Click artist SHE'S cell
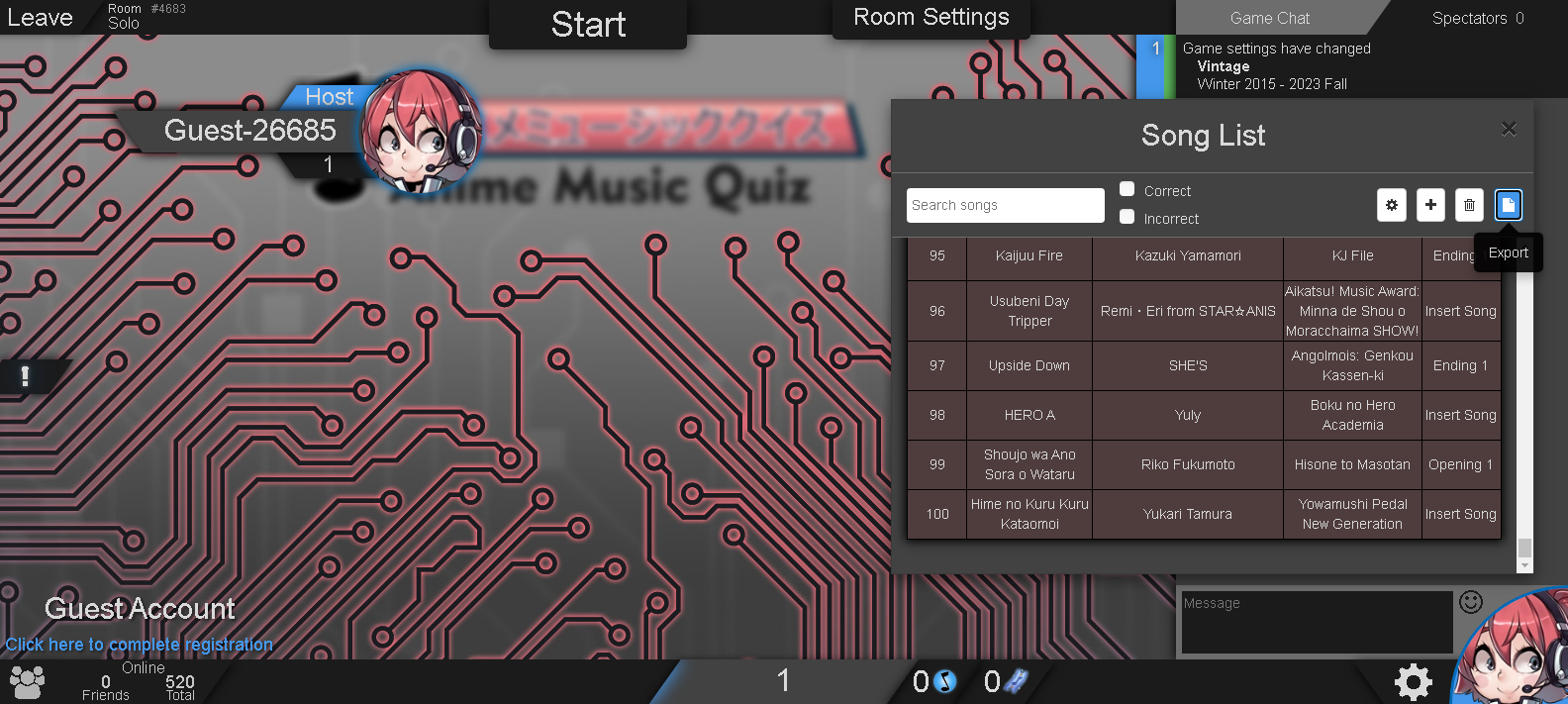This screenshot has height=704, width=1568. tap(1188, 365)
